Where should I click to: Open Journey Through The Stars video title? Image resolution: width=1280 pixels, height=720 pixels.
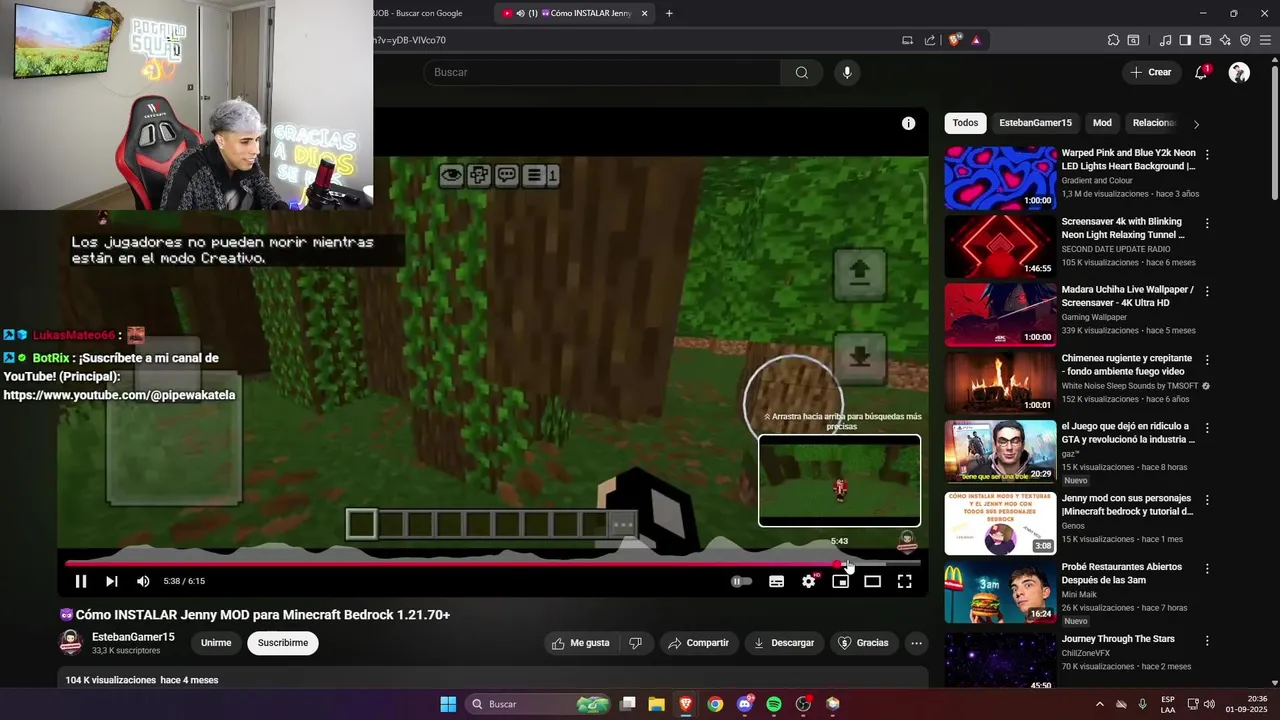point(1118,639)
